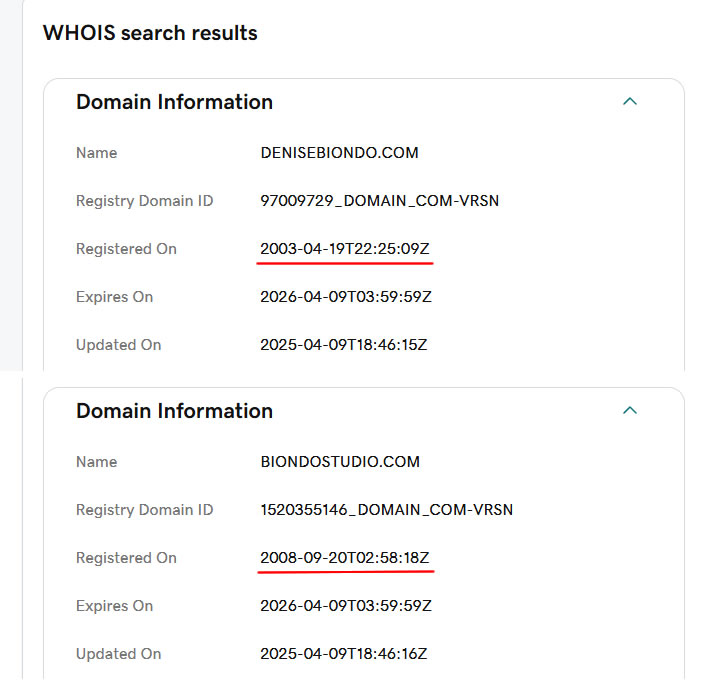Viewport: 702px width, 683px height.
Task: Click the BIONDOSTUDIO.COM domain name
Action: (340, 462)
